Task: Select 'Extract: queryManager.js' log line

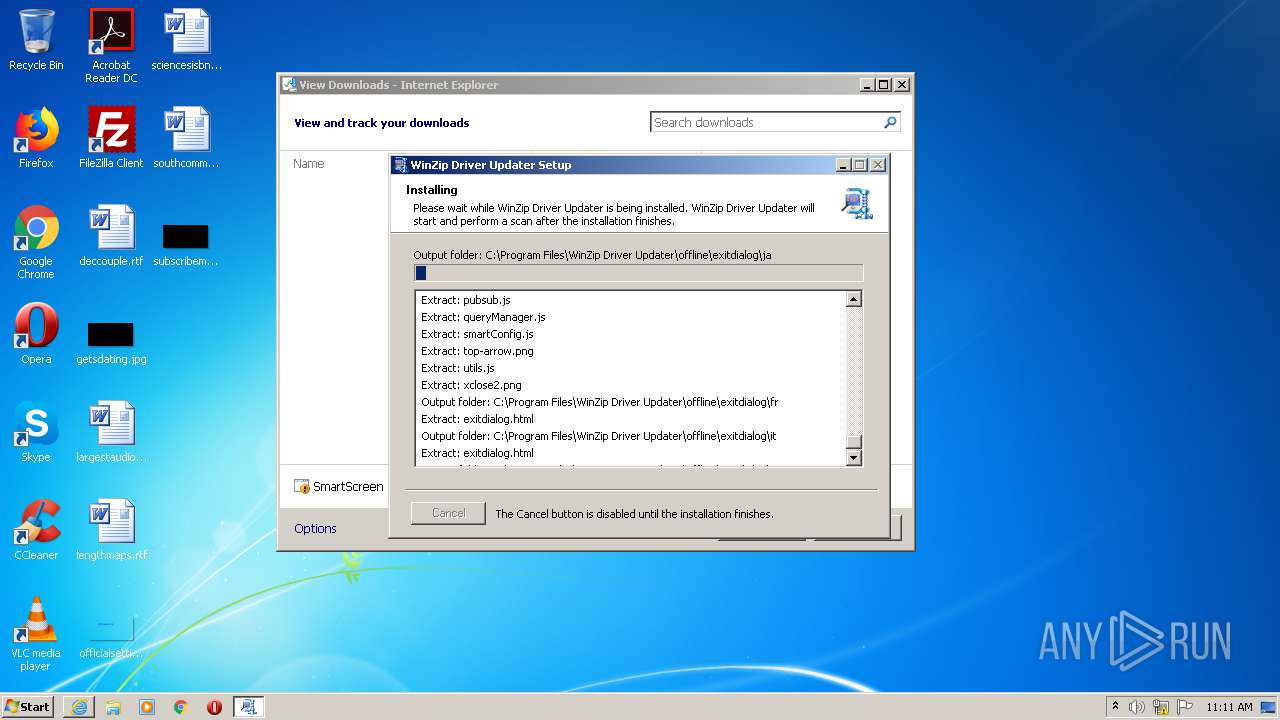Action: (483, 317)
